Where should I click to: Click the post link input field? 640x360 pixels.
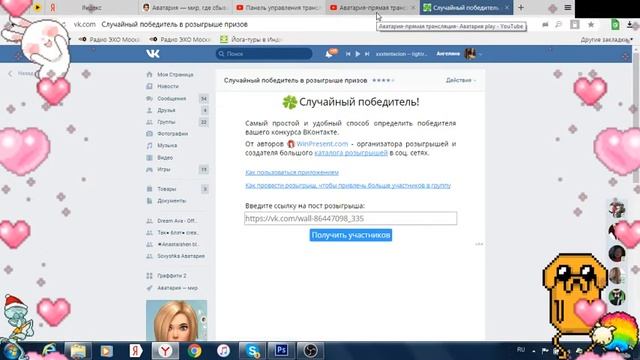(x=351, y=218)
